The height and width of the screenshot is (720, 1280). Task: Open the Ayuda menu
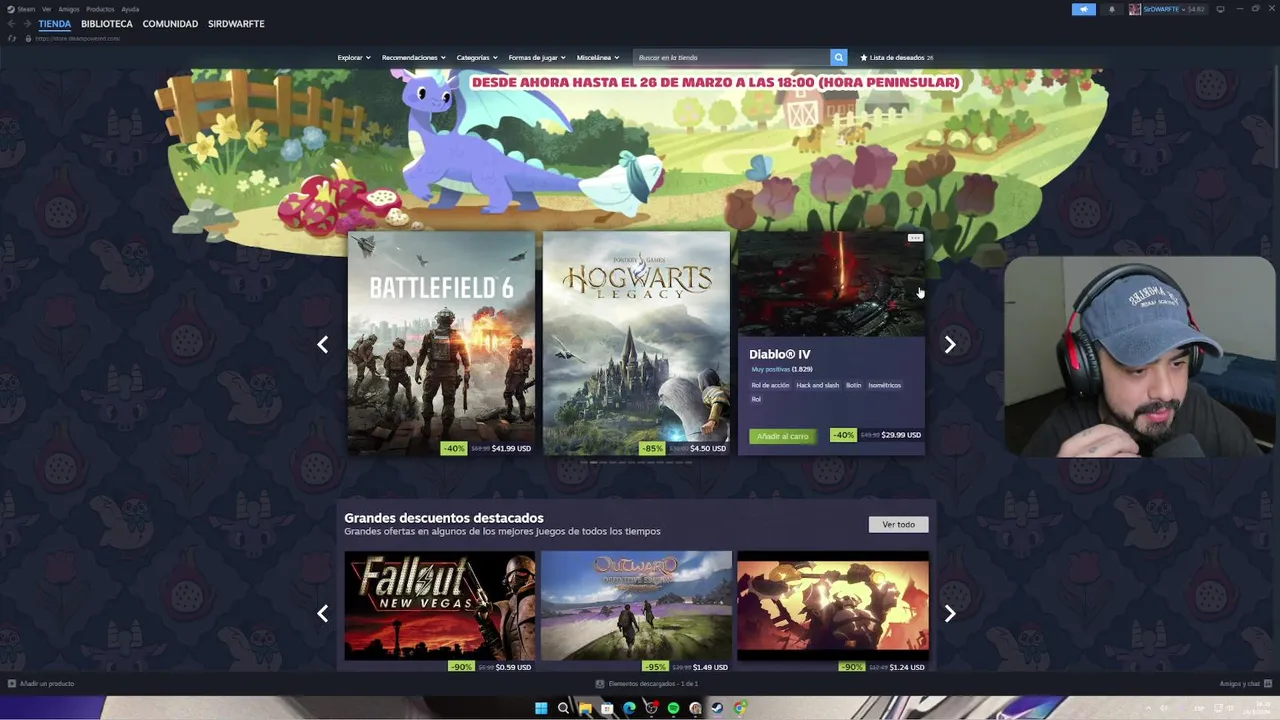point(130,9)
